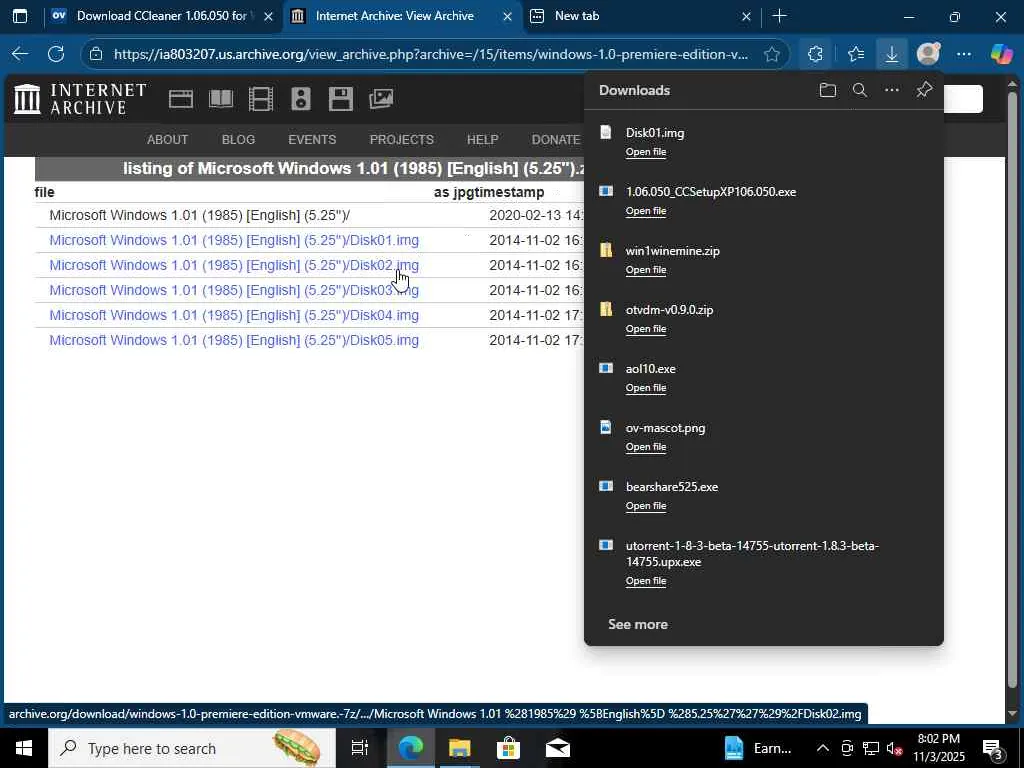This screenshot has height=768, width=1024.
Task: Click the address bar URL field
Action: click(431, 54)
